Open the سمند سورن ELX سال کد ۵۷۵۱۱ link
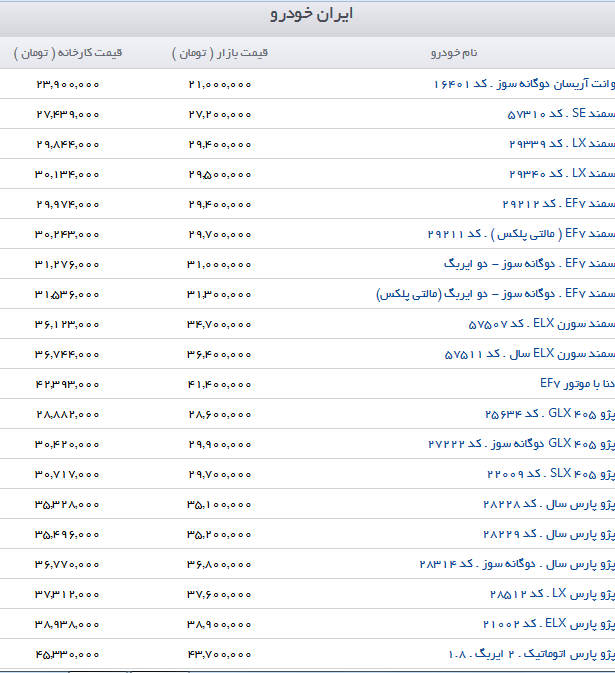615x673 pixels. [x=530, y=354]
